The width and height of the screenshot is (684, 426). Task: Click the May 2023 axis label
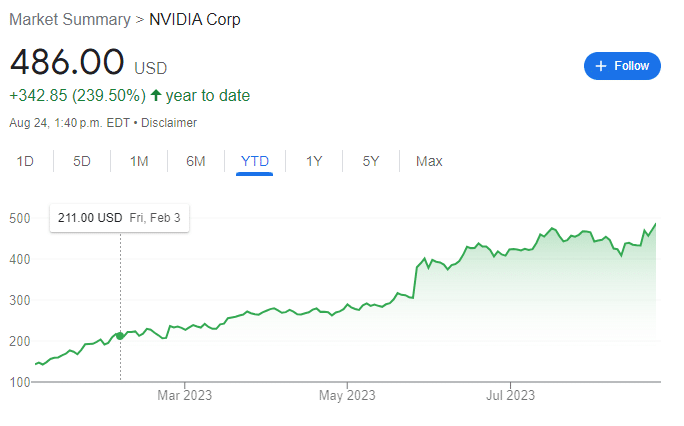coord(347,395)
